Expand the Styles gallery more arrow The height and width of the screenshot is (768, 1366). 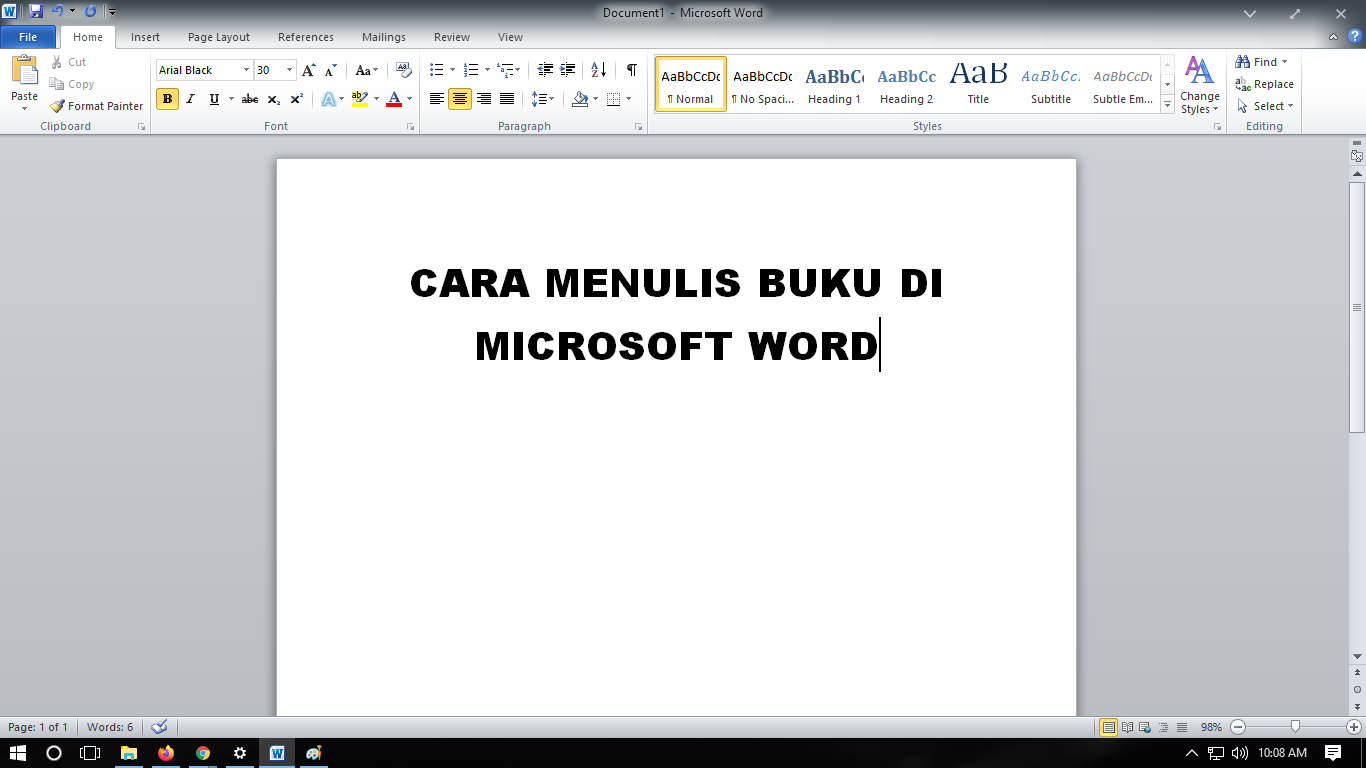(1167, 105)
